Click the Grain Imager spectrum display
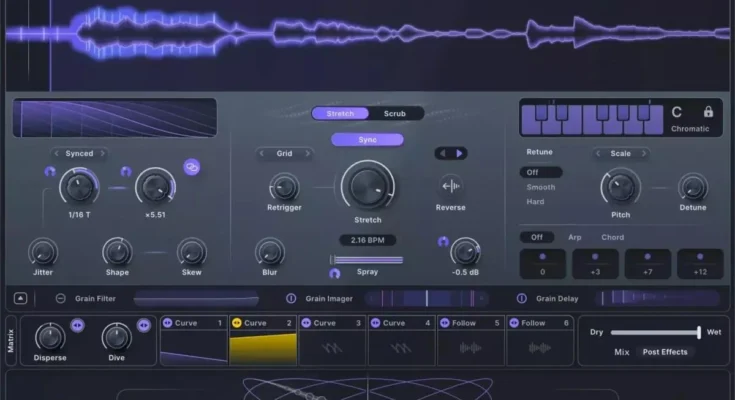 pyautogui.click(x=427, y=298)
